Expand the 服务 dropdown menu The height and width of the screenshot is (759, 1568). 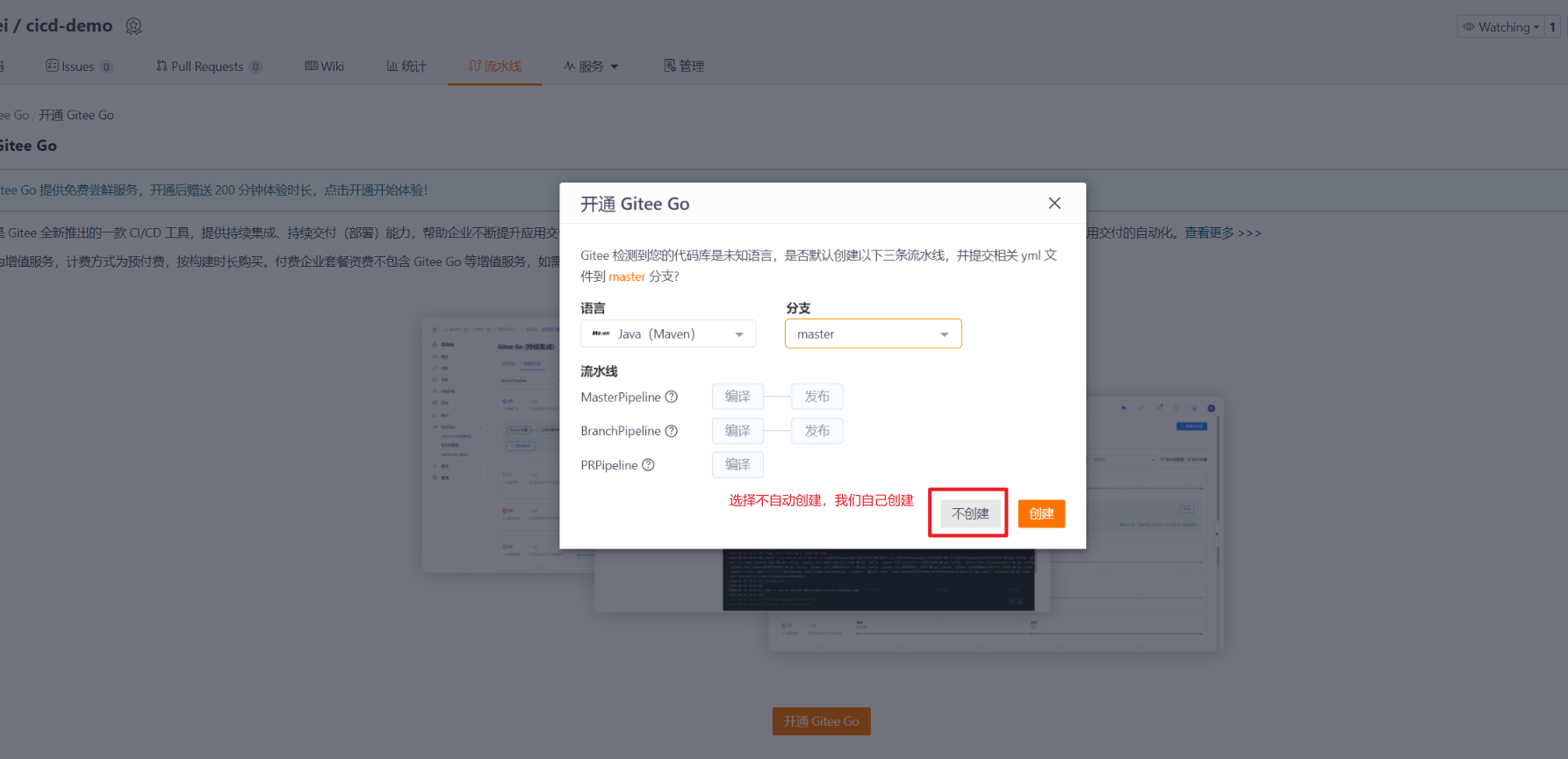(x=591, y=67)
